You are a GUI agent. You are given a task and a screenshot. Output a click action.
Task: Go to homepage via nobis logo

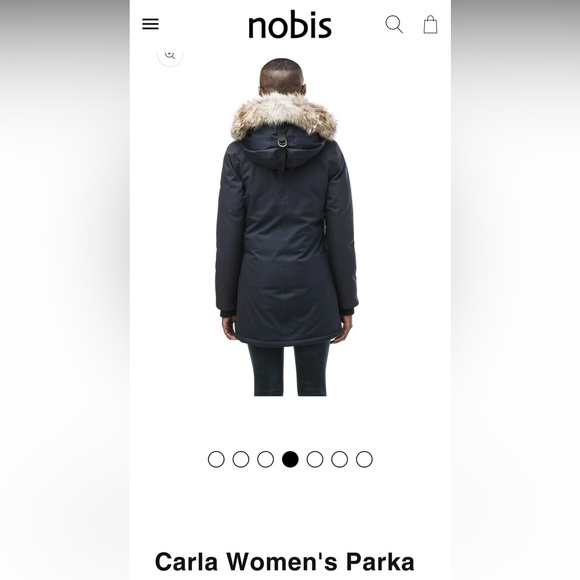[x=290, y=26]
